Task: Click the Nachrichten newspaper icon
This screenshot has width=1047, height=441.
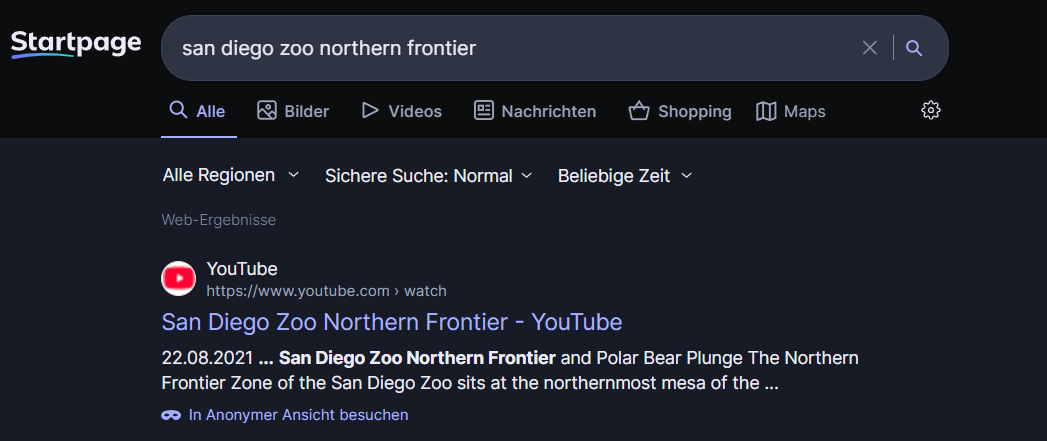Action: [x=483, y=111]
